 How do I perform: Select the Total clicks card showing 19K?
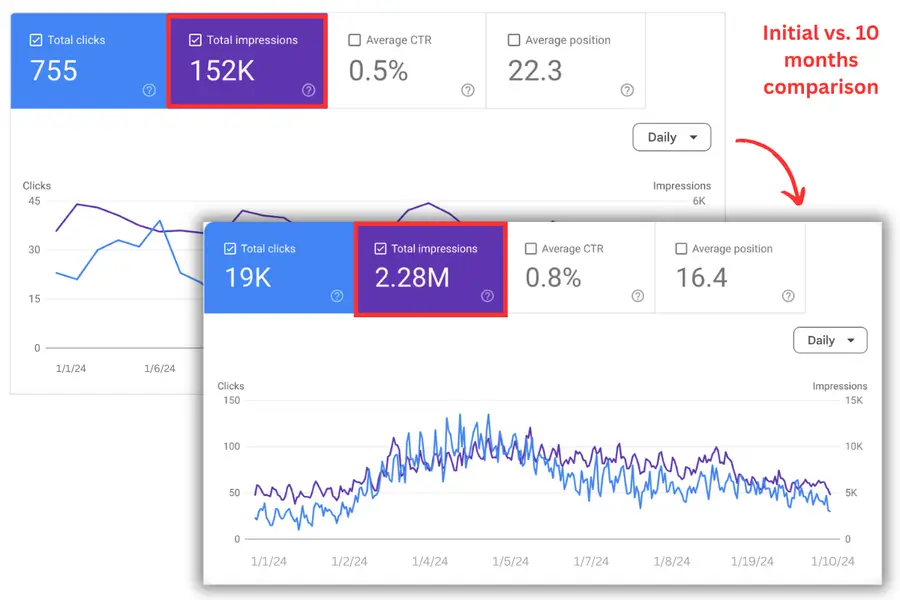tap(278, 268)
